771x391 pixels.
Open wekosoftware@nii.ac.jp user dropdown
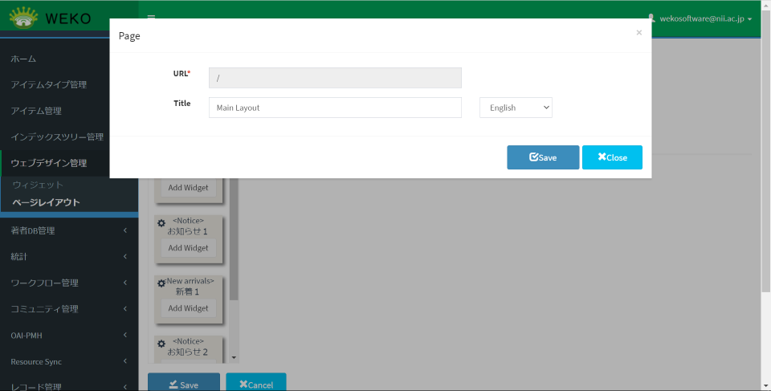click(x=706, y=19)
